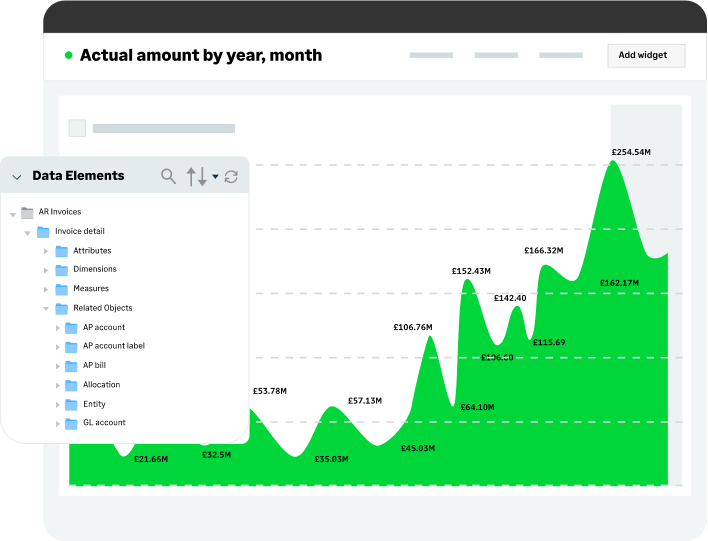Click the search magnifier icon in Data Elements
The image size is (708, 541).
(168, 176)
